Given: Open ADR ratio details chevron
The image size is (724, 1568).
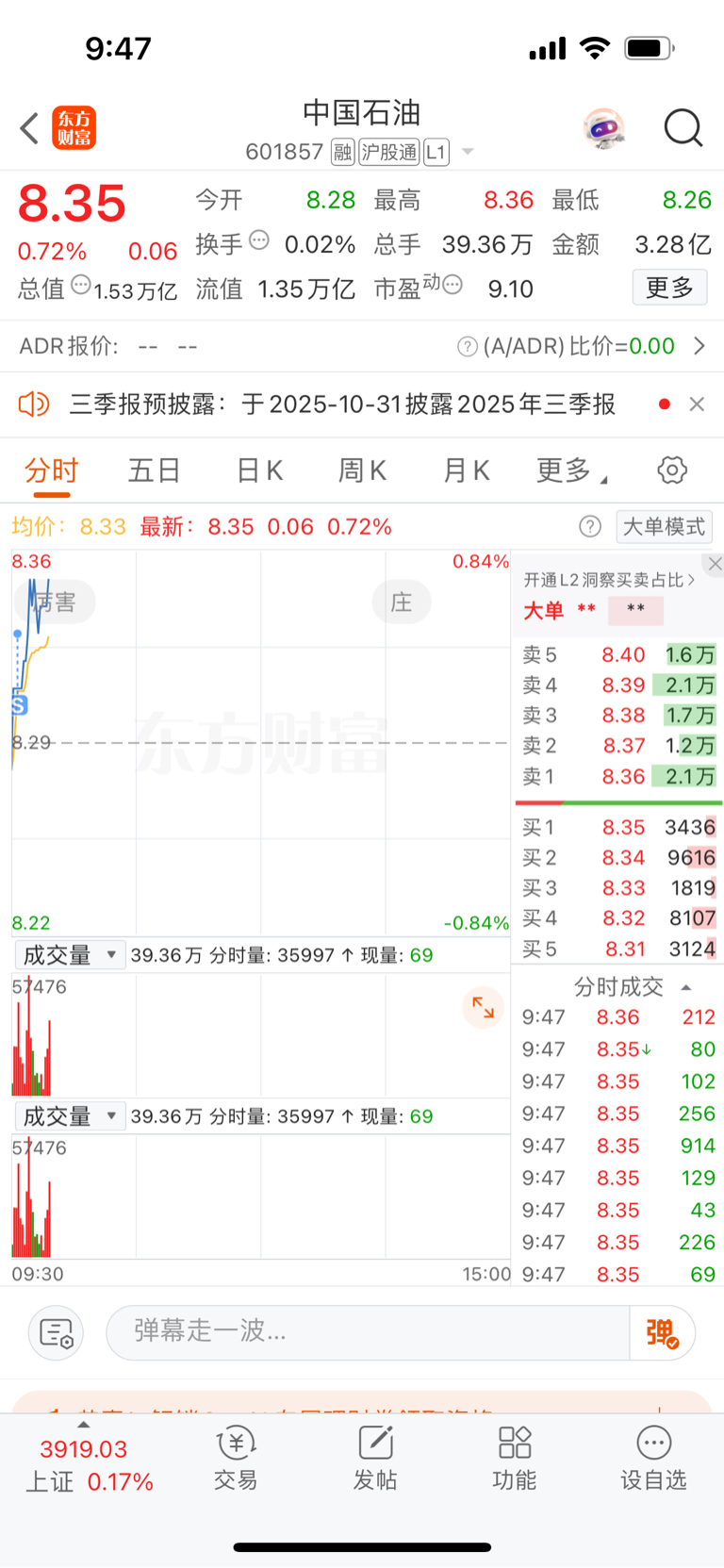Looking at the screenshot, I should pos(699,346).
